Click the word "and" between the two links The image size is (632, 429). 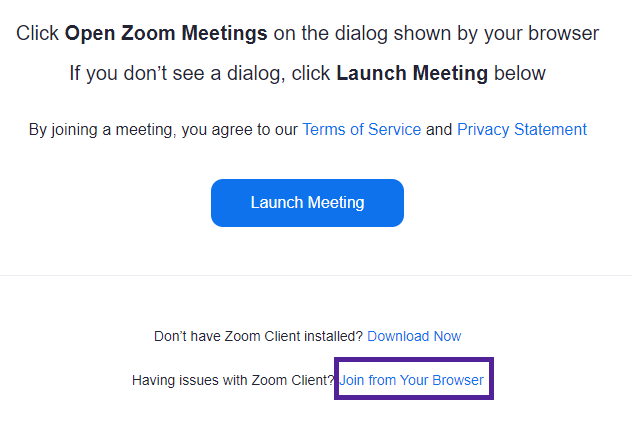pyautogui.click(x=439, y=130)
